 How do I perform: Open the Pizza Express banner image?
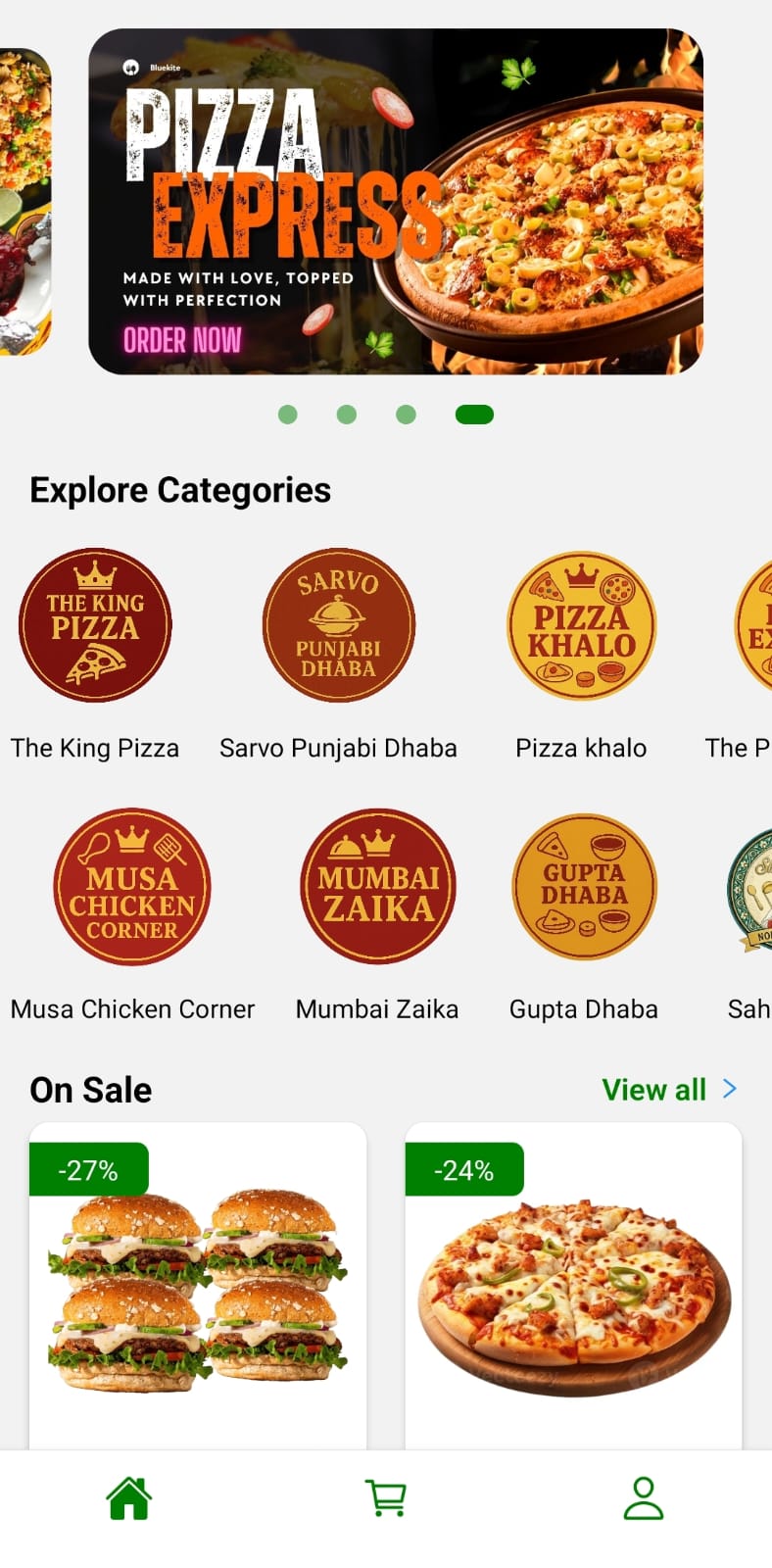click(396, 202)
